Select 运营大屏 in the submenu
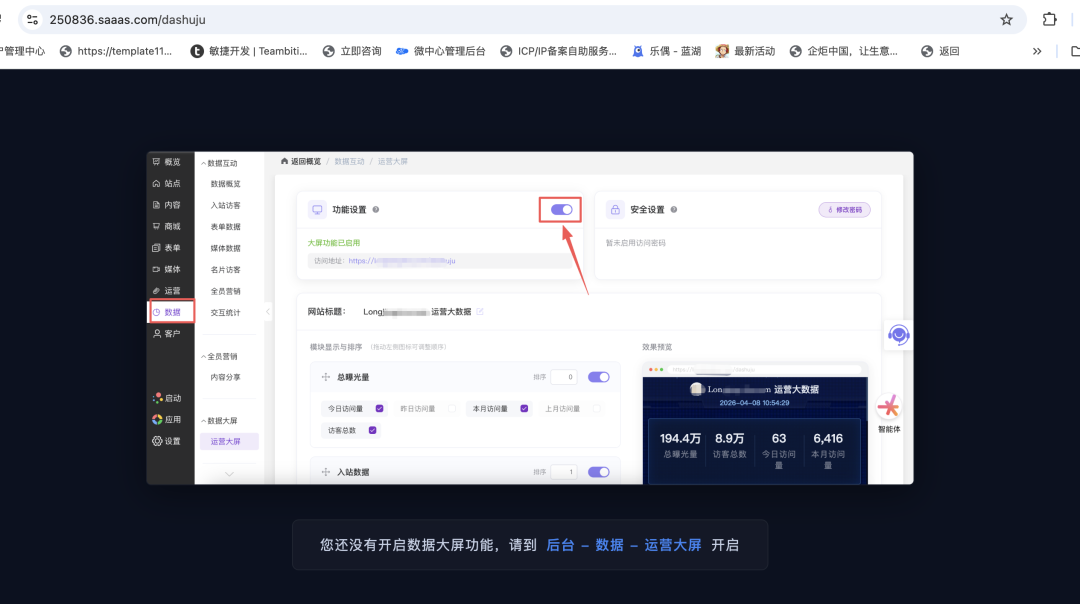 [229, 441]
